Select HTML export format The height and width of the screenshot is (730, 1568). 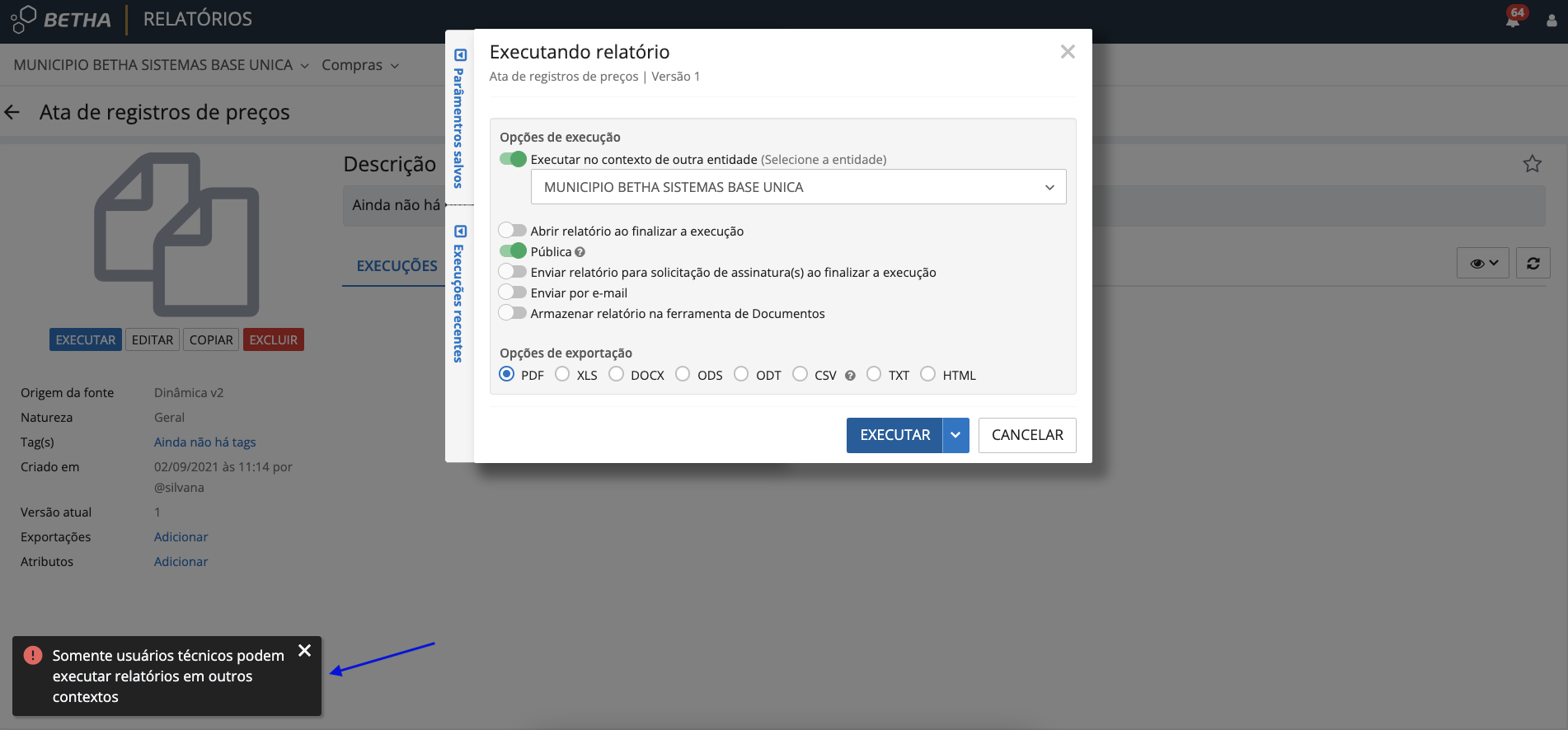click(928, 375)
